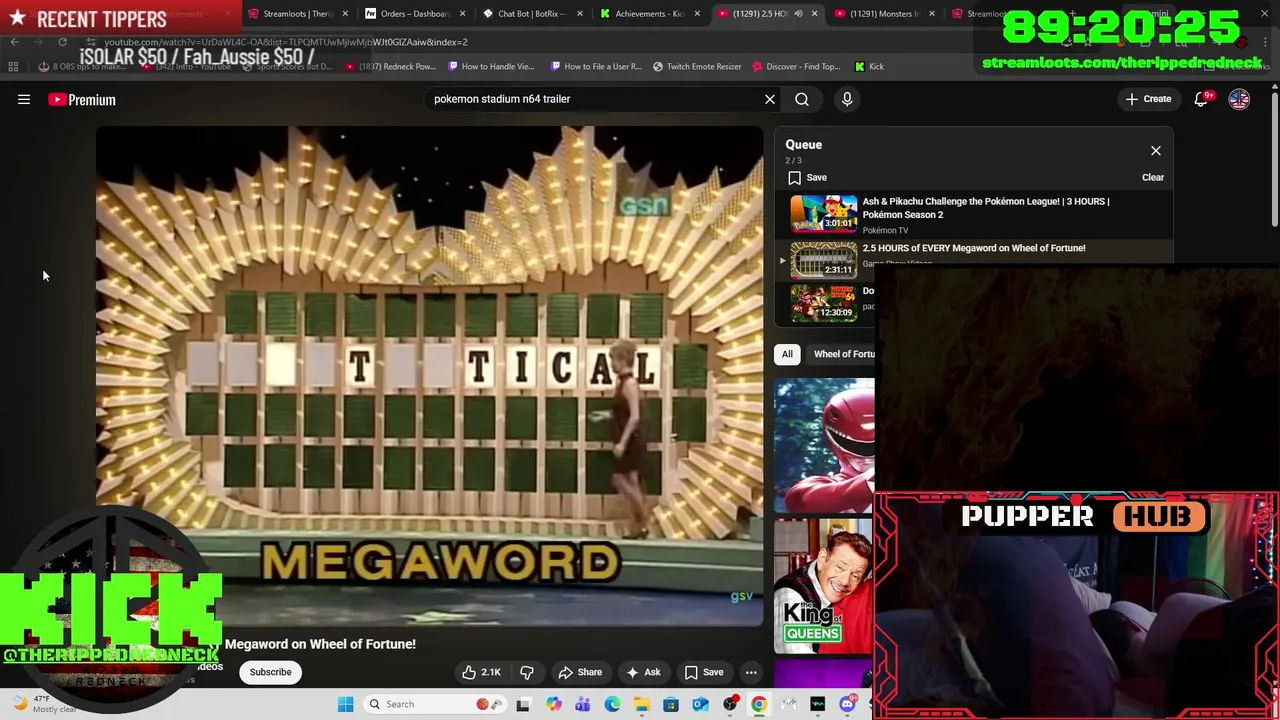Subscribe to the channel
This screenshot has width=1280, height=720.
point(270,672)
